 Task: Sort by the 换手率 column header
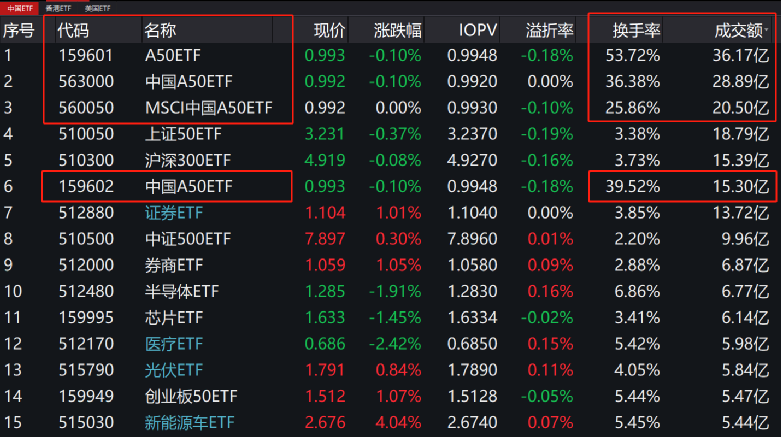coord(636,30)
